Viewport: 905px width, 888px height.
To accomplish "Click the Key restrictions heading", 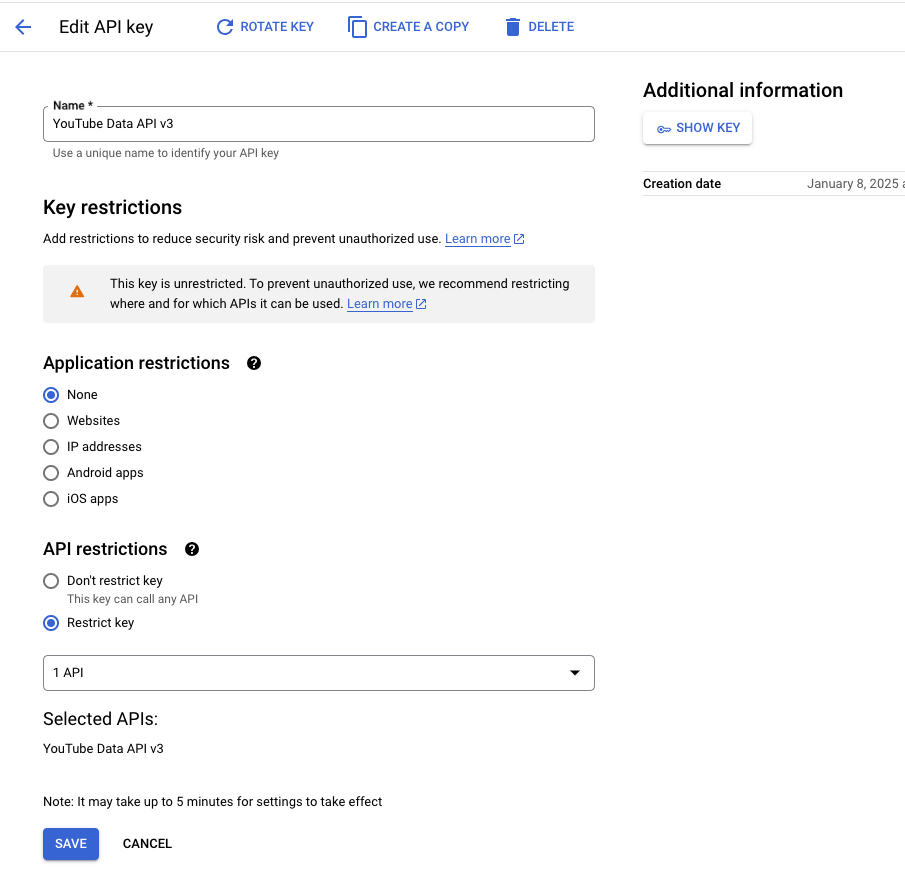I will coord(113,208).
